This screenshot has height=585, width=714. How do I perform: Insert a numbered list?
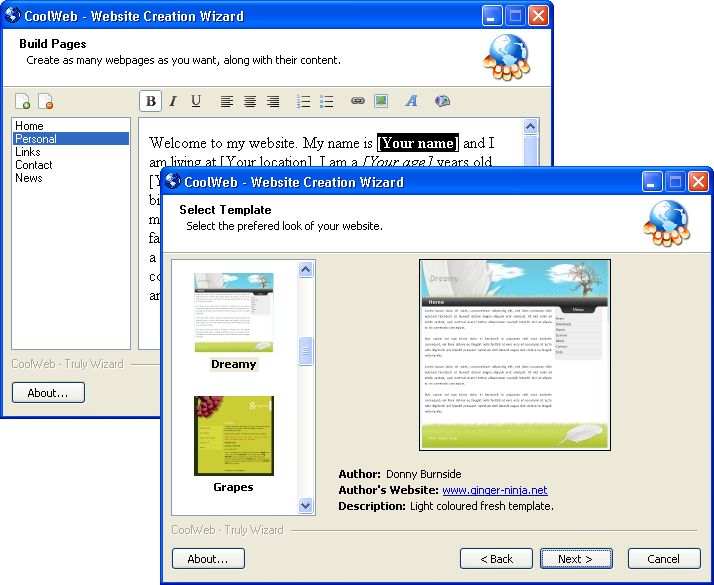304,101
